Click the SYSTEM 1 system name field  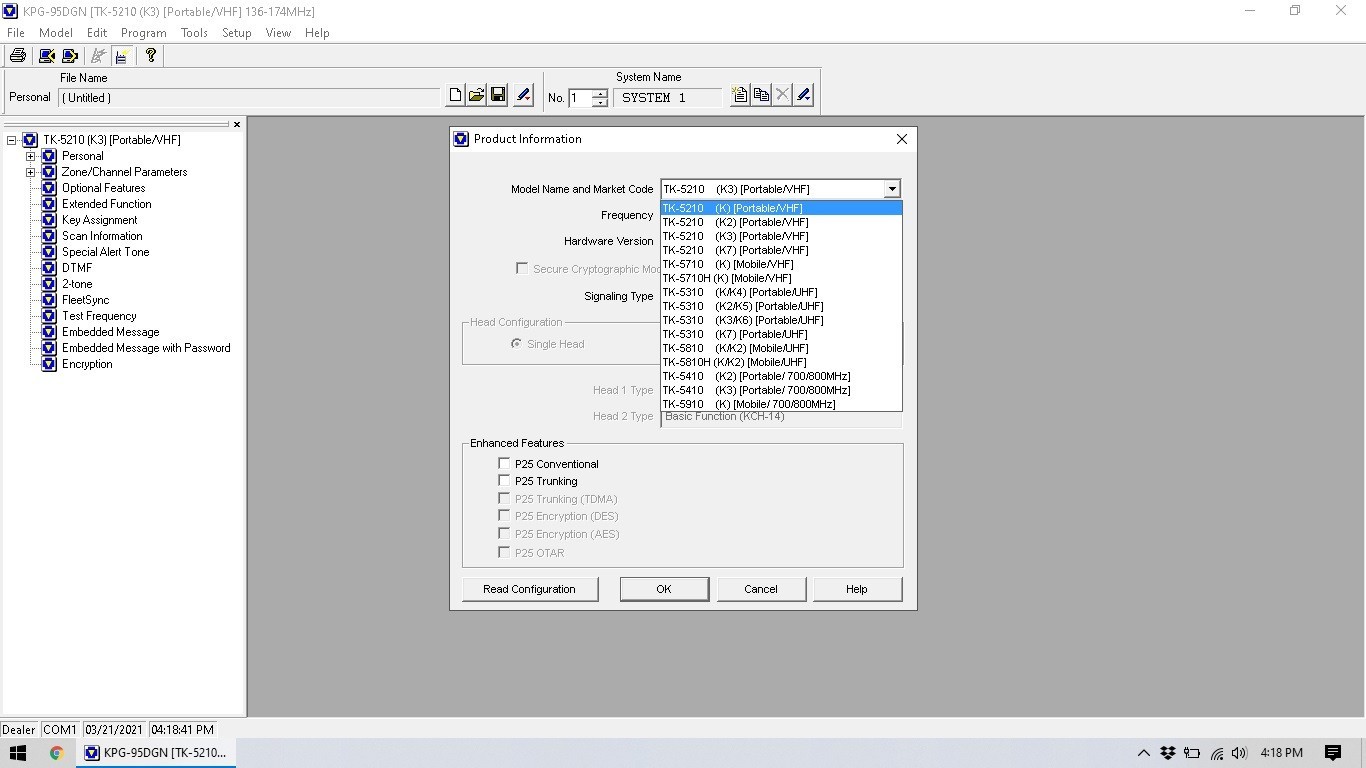pos(667,98)
